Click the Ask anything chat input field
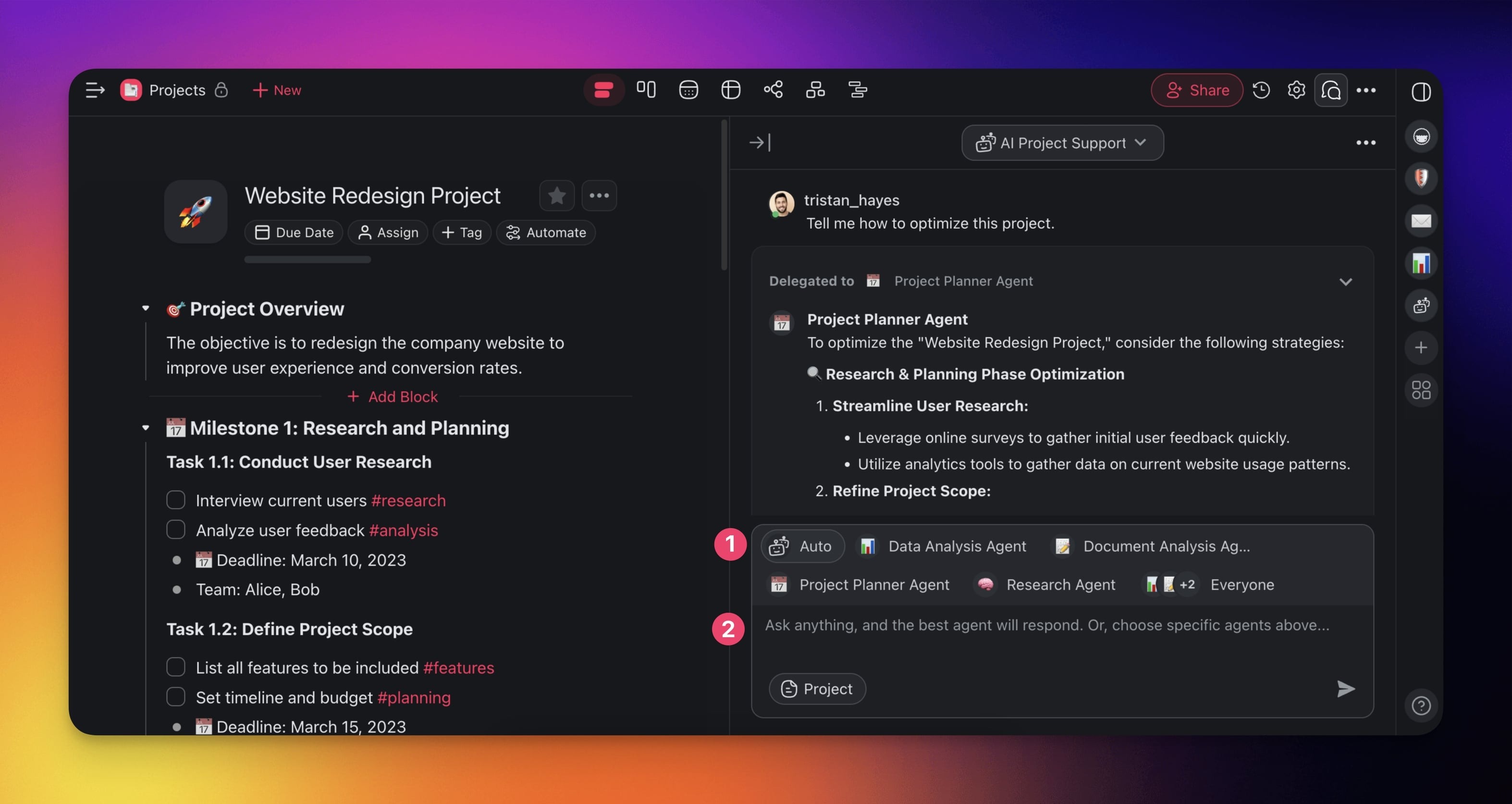Image resolution: width=1512 pixels, height=804 pixels. [1046, 625]
